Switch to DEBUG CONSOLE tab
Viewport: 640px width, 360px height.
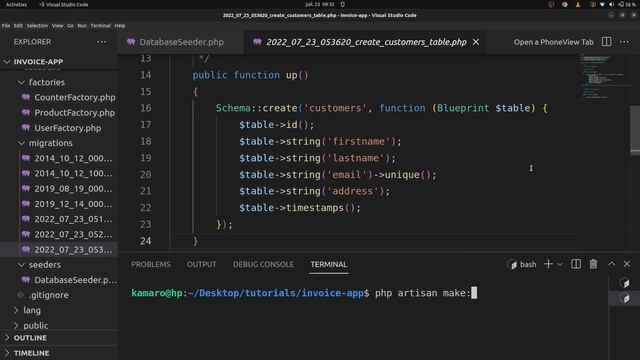pos(263,264)
